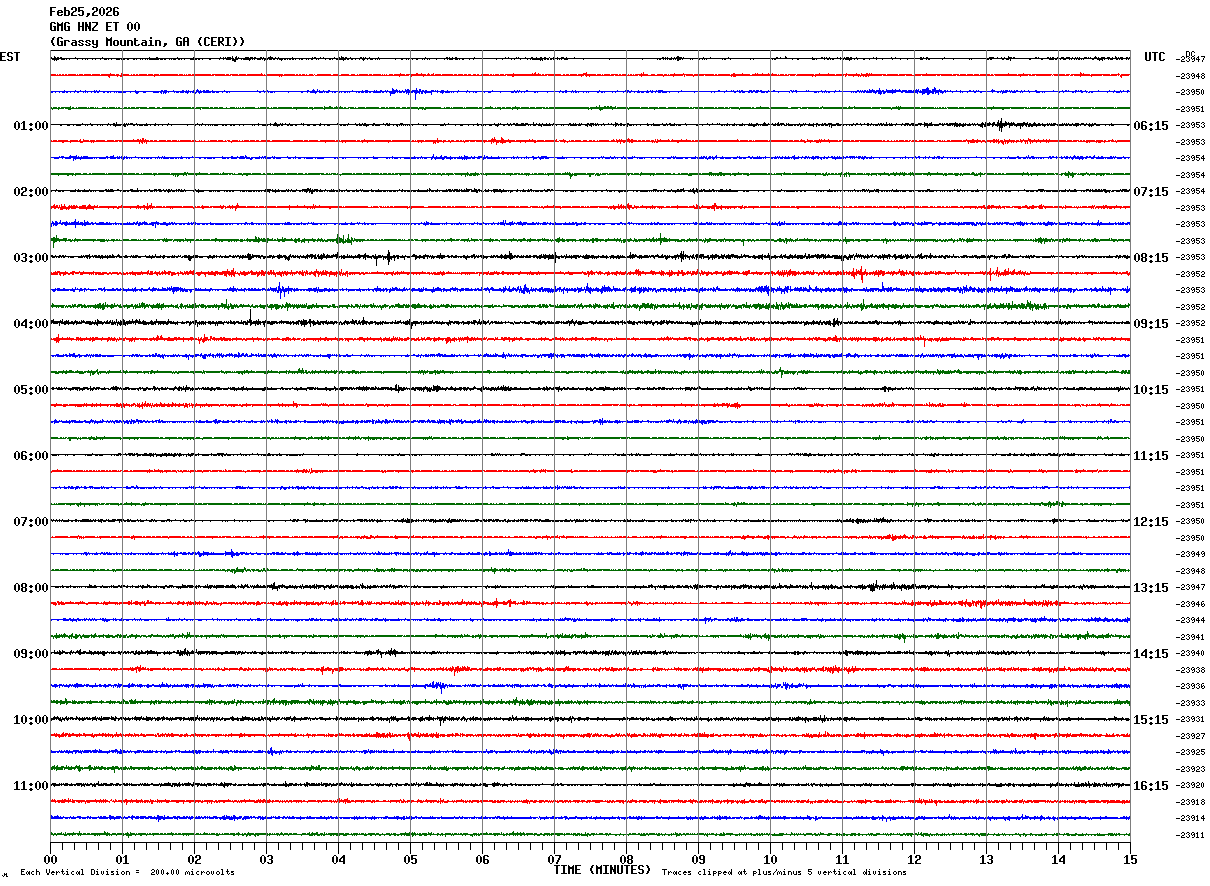This screenshot has width=1210, height=886.
Task: Select the 10:00 EST time label
Action: coord(31,720)
